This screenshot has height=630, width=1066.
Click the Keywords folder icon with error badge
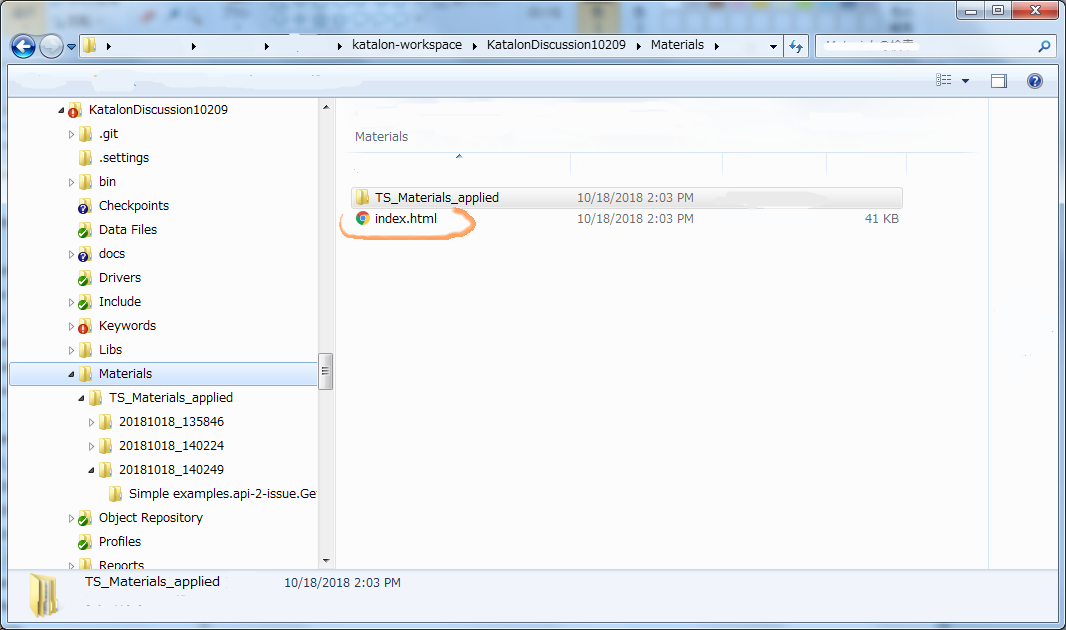pyautogui.click(x=84, y=326)
